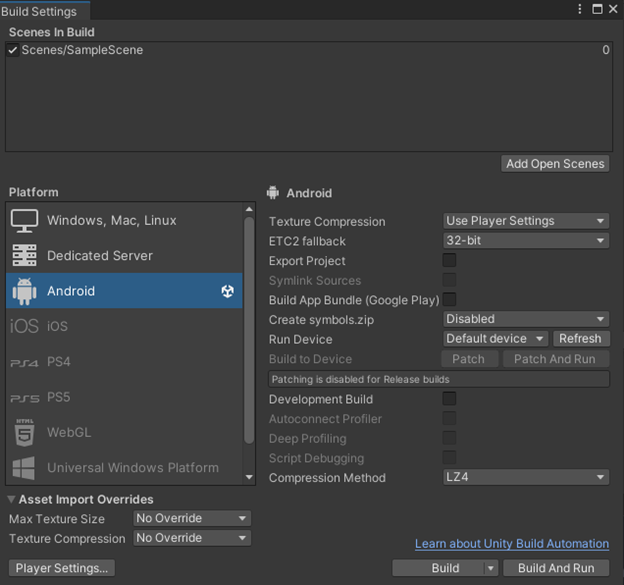Select the WebGL HTML5 icon
Image resolution: width=624 pixels, height=585 pixels.
24,433
